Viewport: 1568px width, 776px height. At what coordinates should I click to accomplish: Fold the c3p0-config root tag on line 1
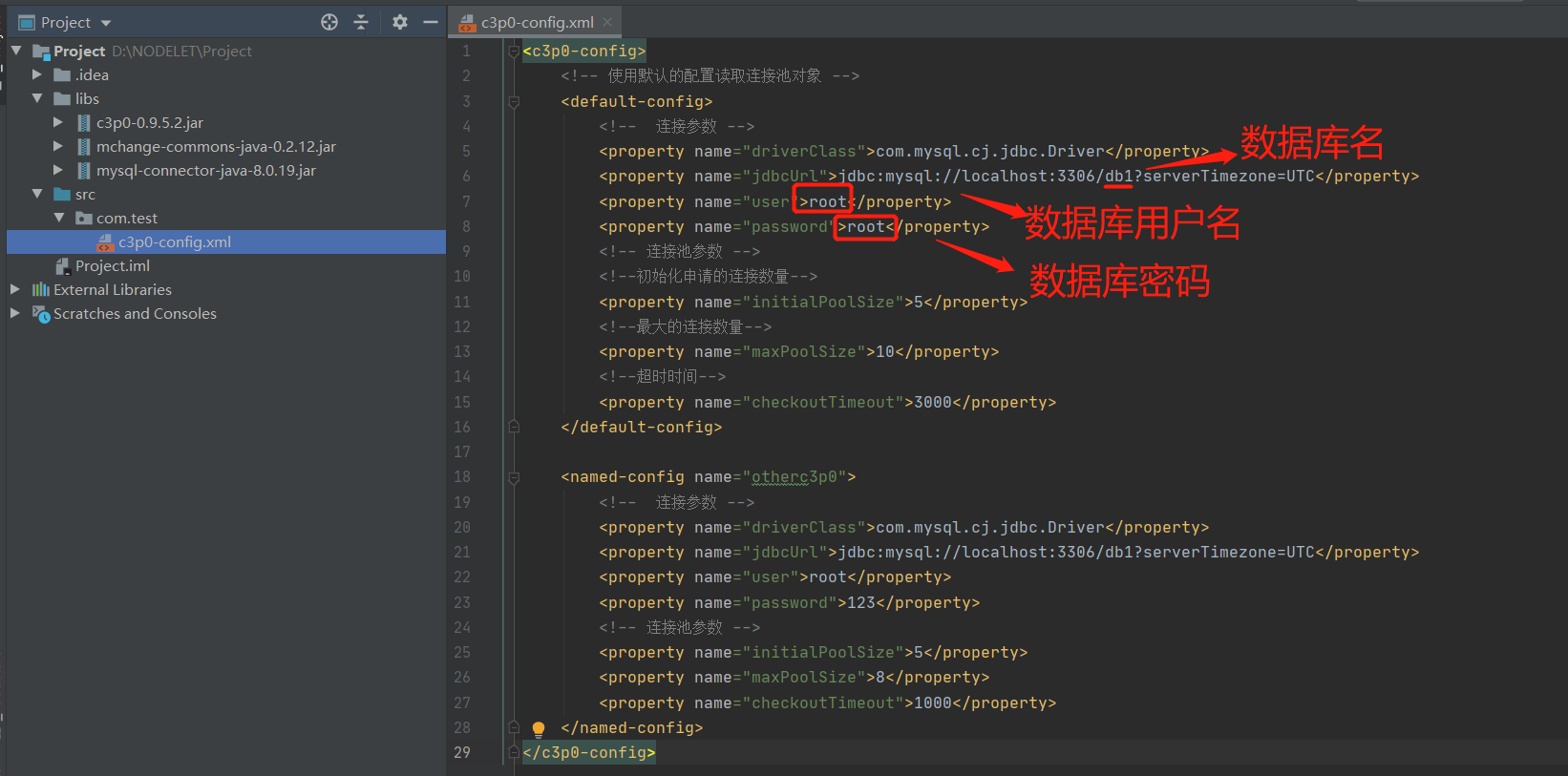pyautogui.click(x=514, y=52)
